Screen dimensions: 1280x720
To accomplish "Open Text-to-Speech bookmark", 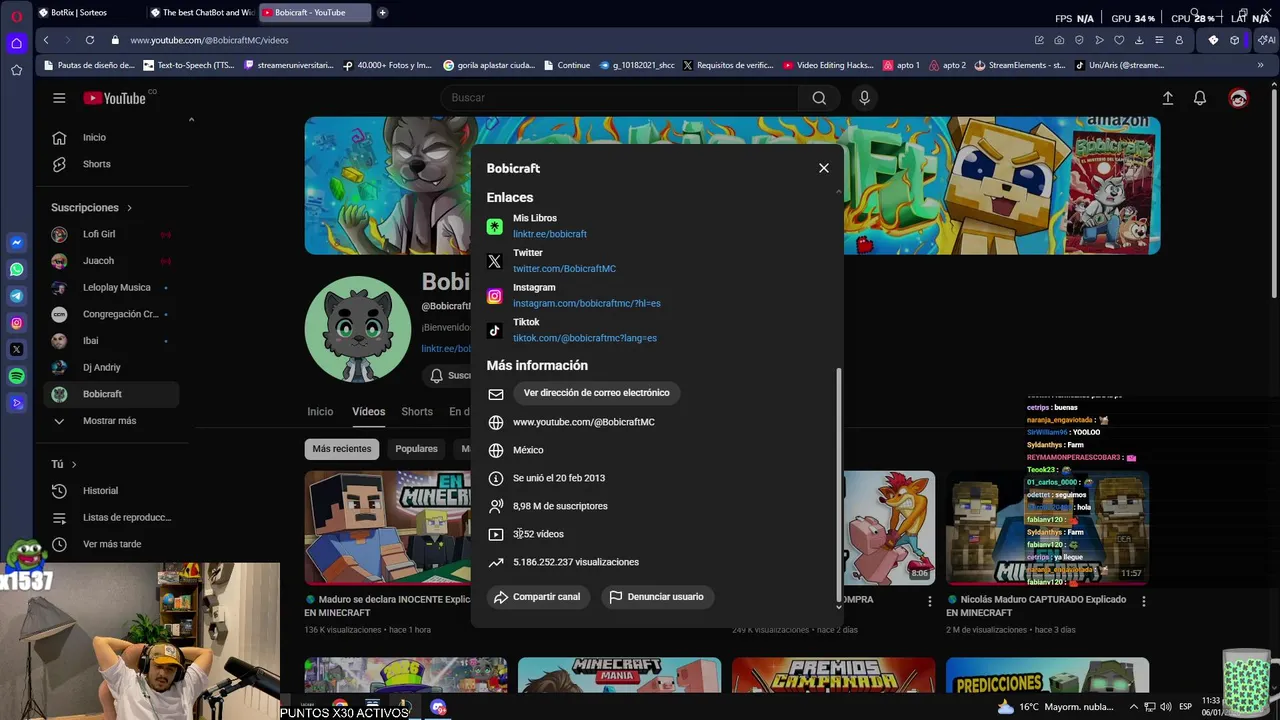I will click(x=188, y=65).
